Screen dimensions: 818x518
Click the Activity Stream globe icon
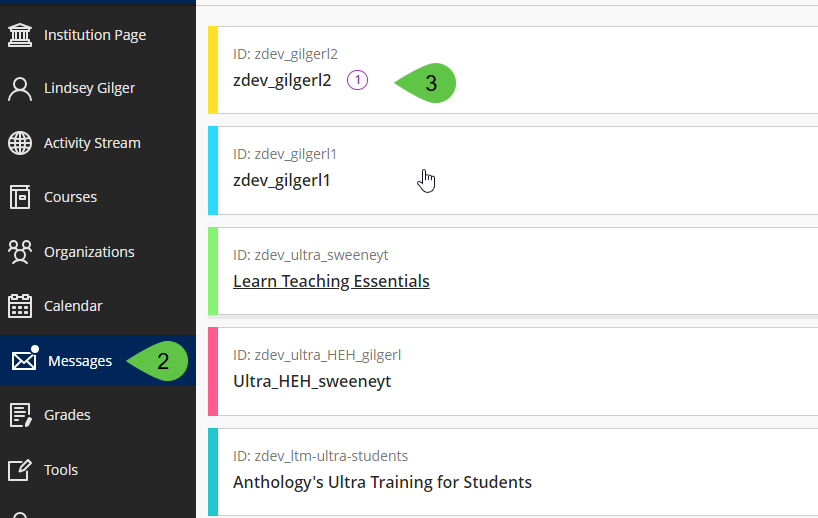[20, 143]
